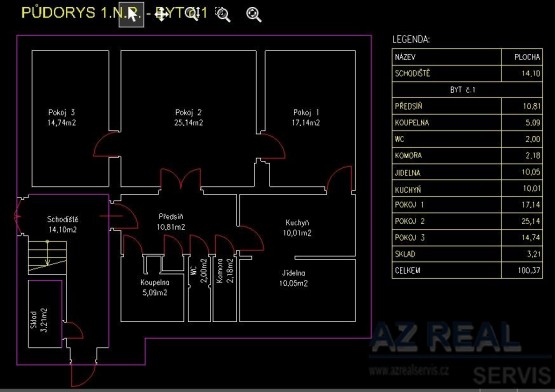
Task: Open the www.azrealservis.cz link
Action: [409, 370]
